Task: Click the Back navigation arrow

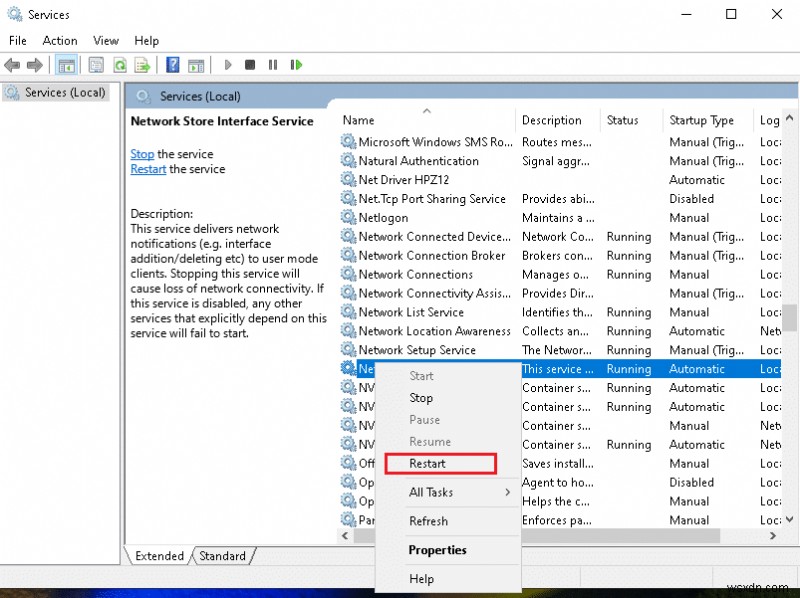Action: [12, 65]
